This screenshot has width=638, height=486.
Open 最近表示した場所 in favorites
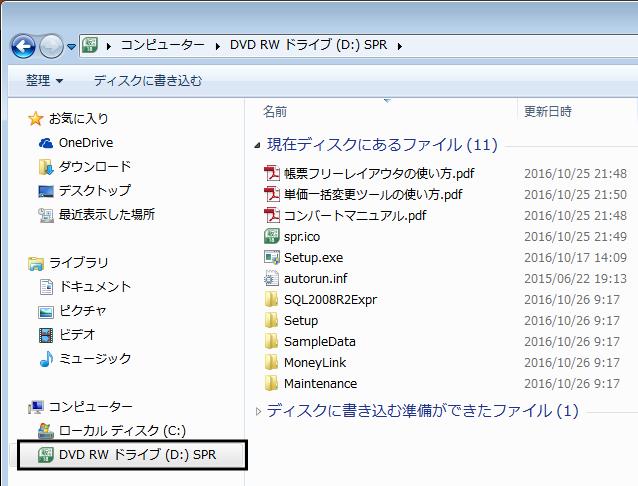click(x=107, y=215)
